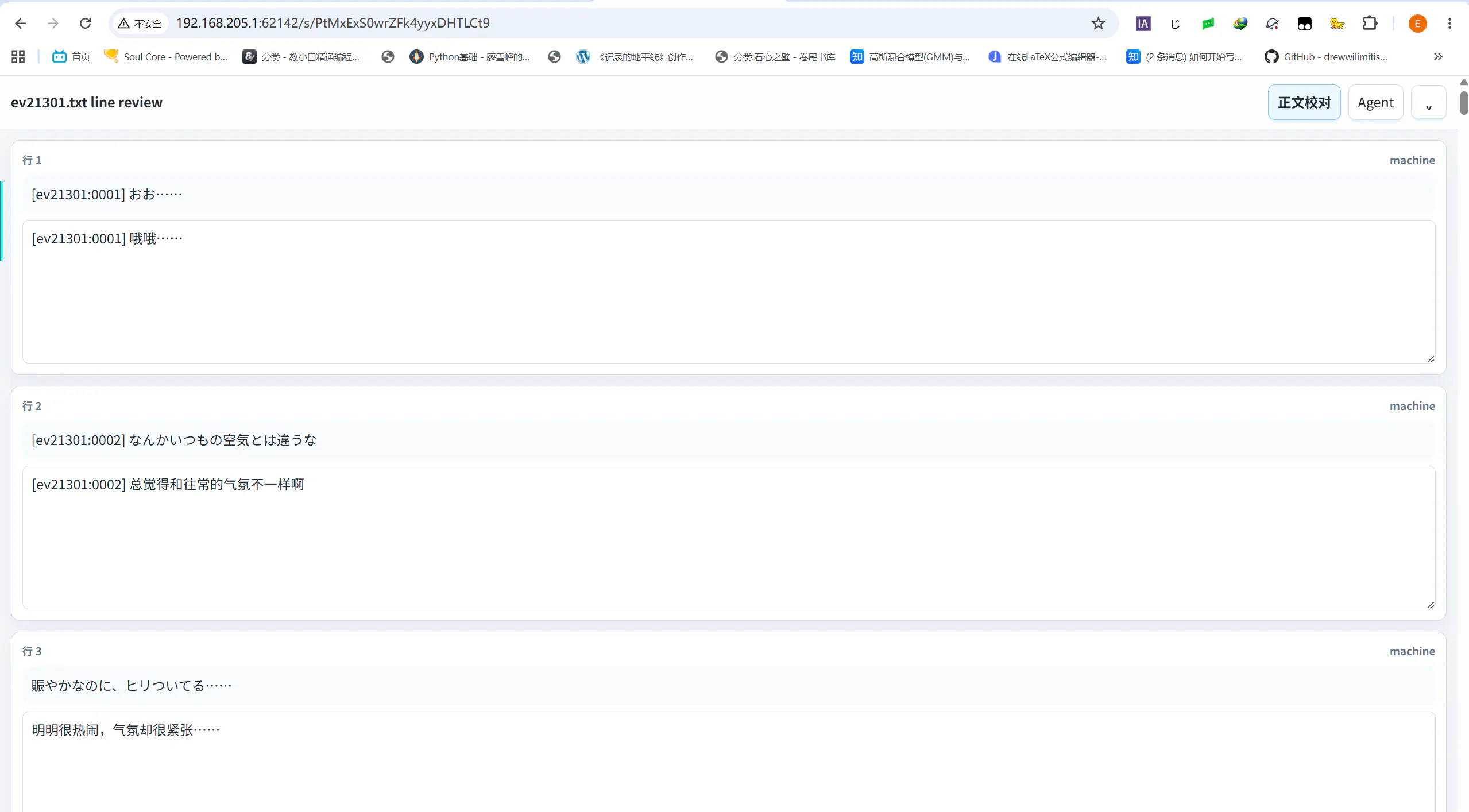The width and height of the screenshot is (1469, 812).
Task: Click the source line おお……
Action: click(728, 194)
